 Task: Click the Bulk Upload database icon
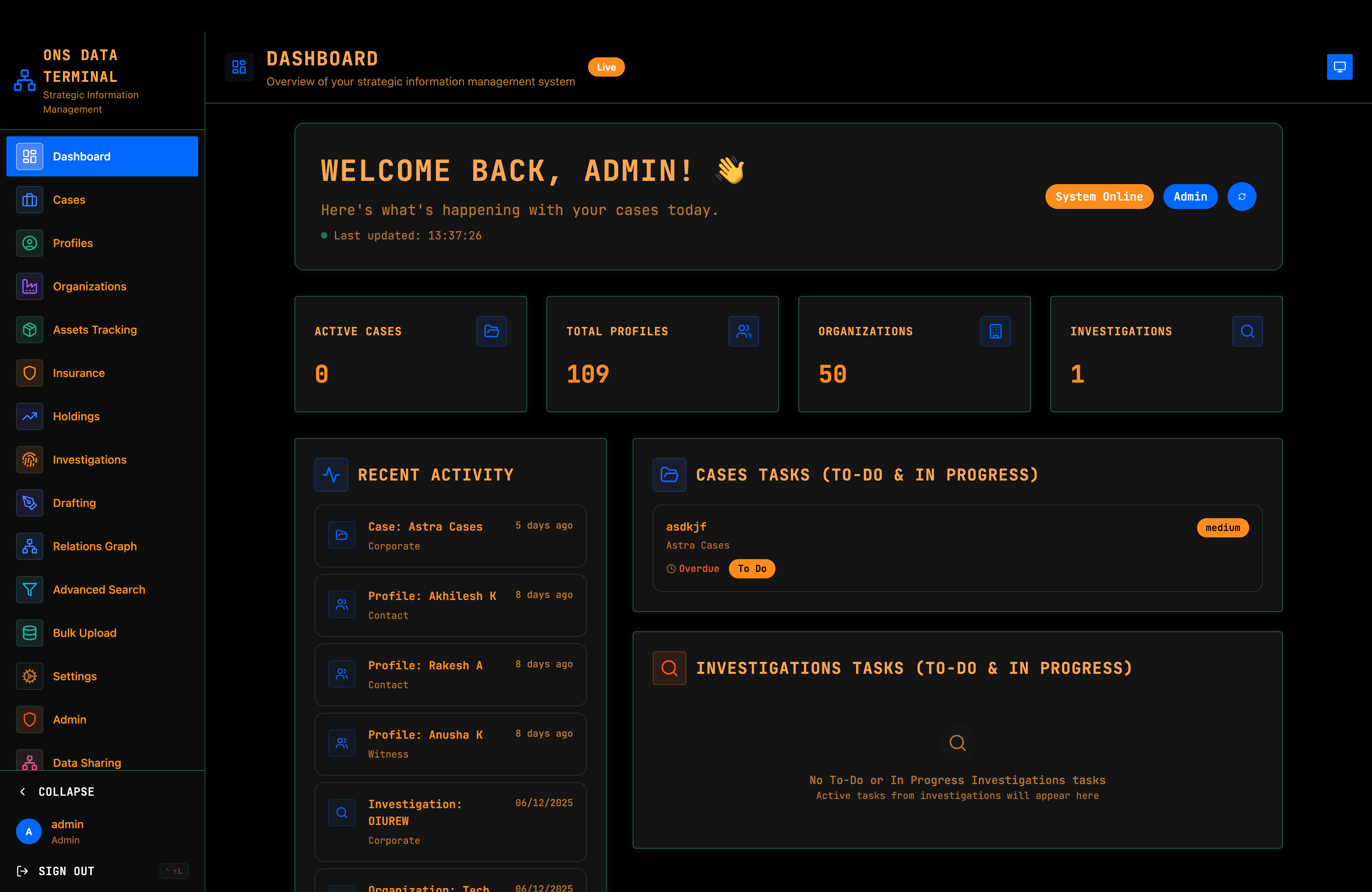(x=29, y=633)
